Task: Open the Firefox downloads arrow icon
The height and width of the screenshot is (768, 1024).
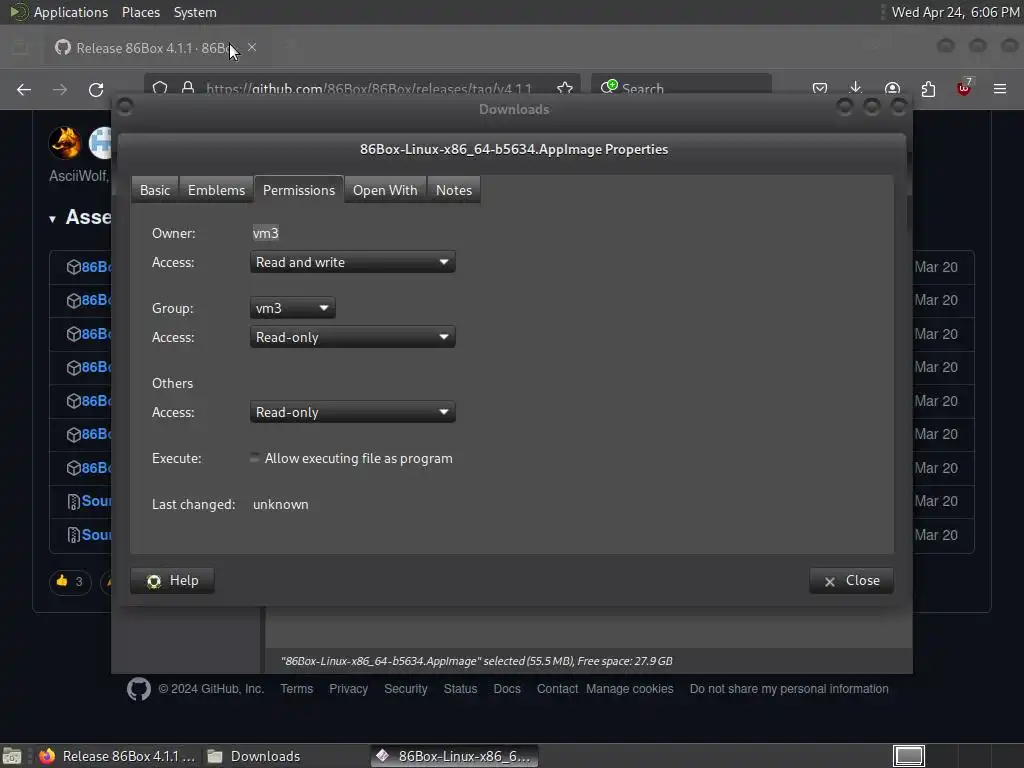Action: tap(856, 88)
